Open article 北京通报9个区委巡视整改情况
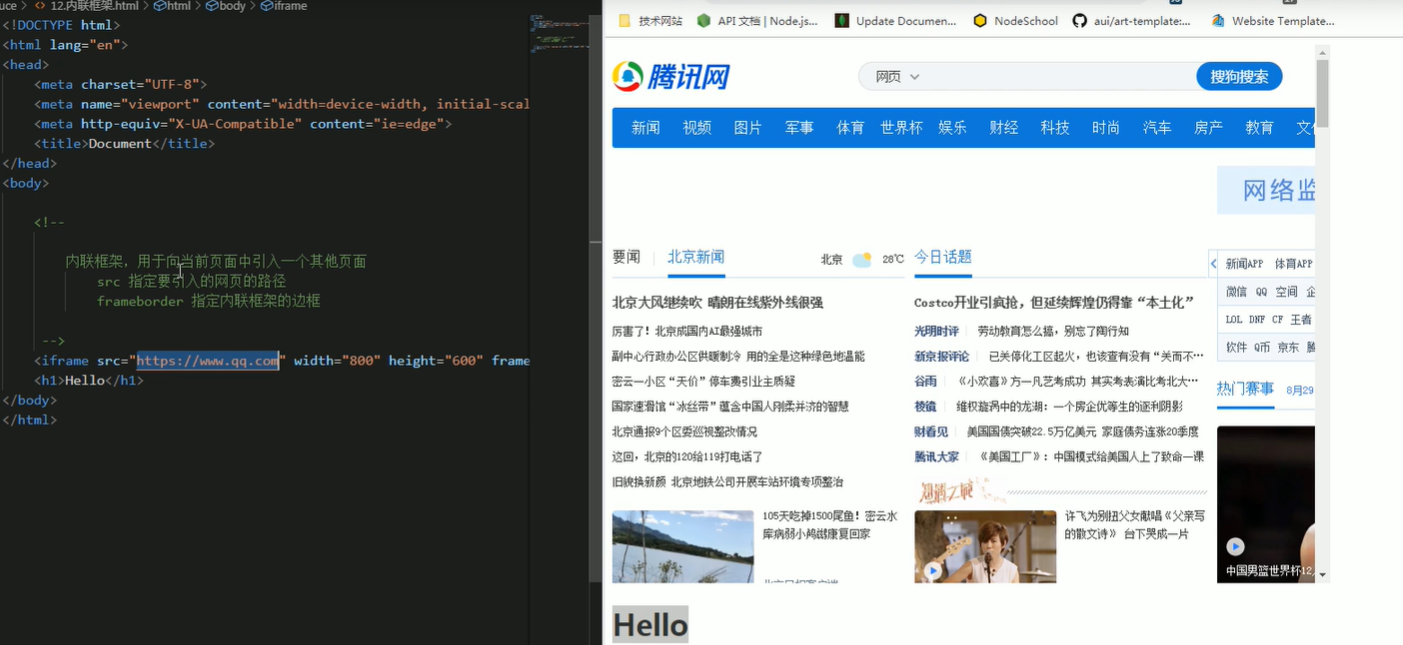 pos(685,431)
